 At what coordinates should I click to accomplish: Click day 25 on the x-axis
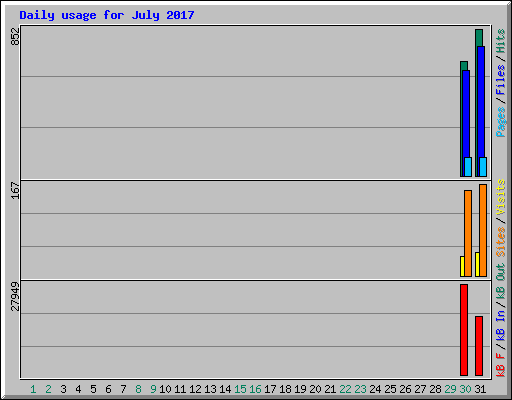tap(390, 389)
